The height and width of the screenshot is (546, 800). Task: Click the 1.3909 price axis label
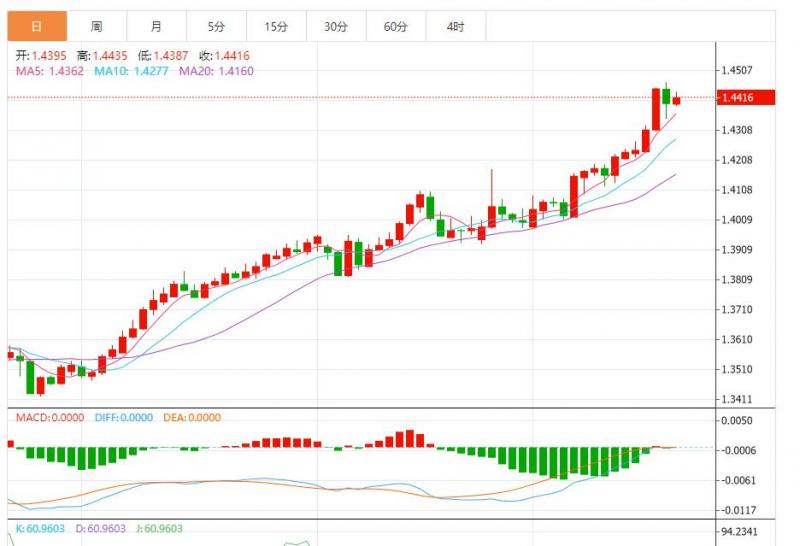pyautogui.click(x=737, y=250)
